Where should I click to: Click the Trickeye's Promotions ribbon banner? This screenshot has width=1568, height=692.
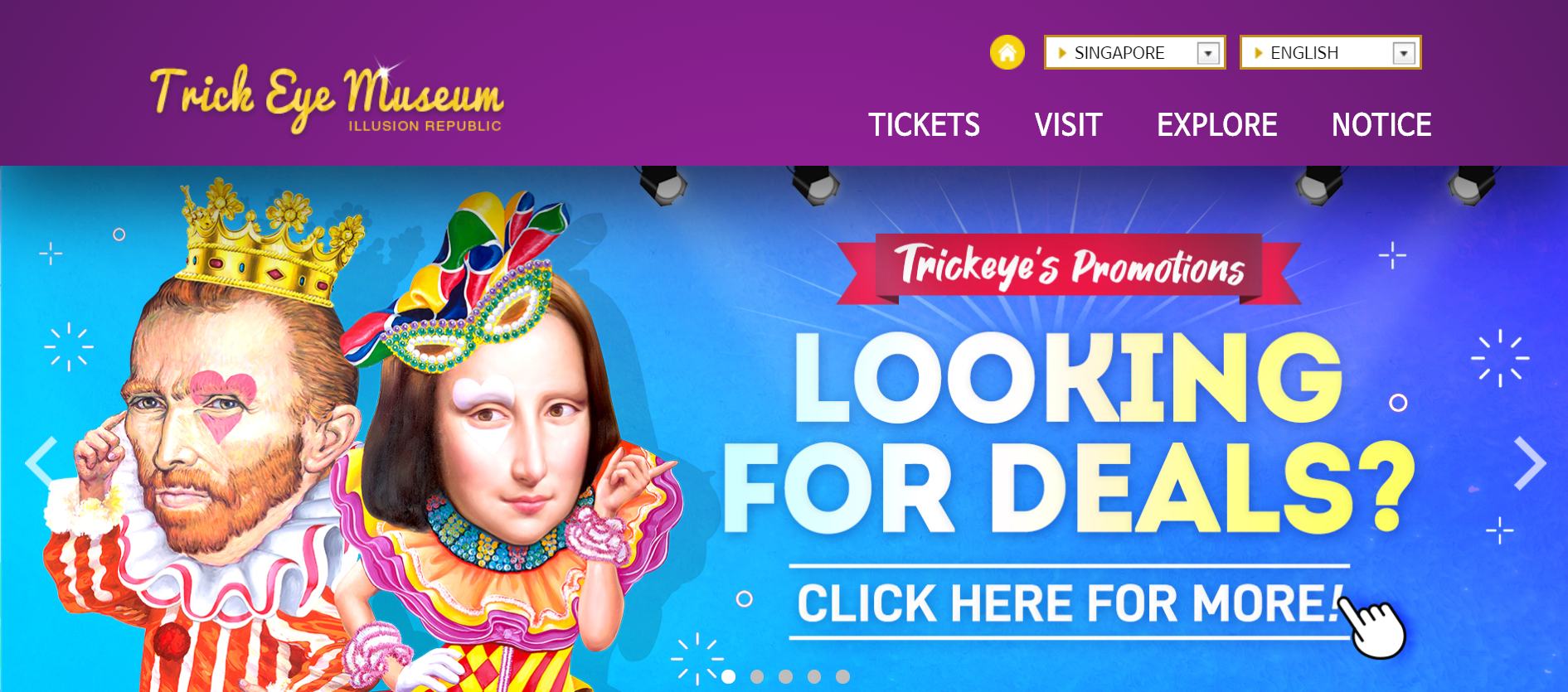point(1069,268)
